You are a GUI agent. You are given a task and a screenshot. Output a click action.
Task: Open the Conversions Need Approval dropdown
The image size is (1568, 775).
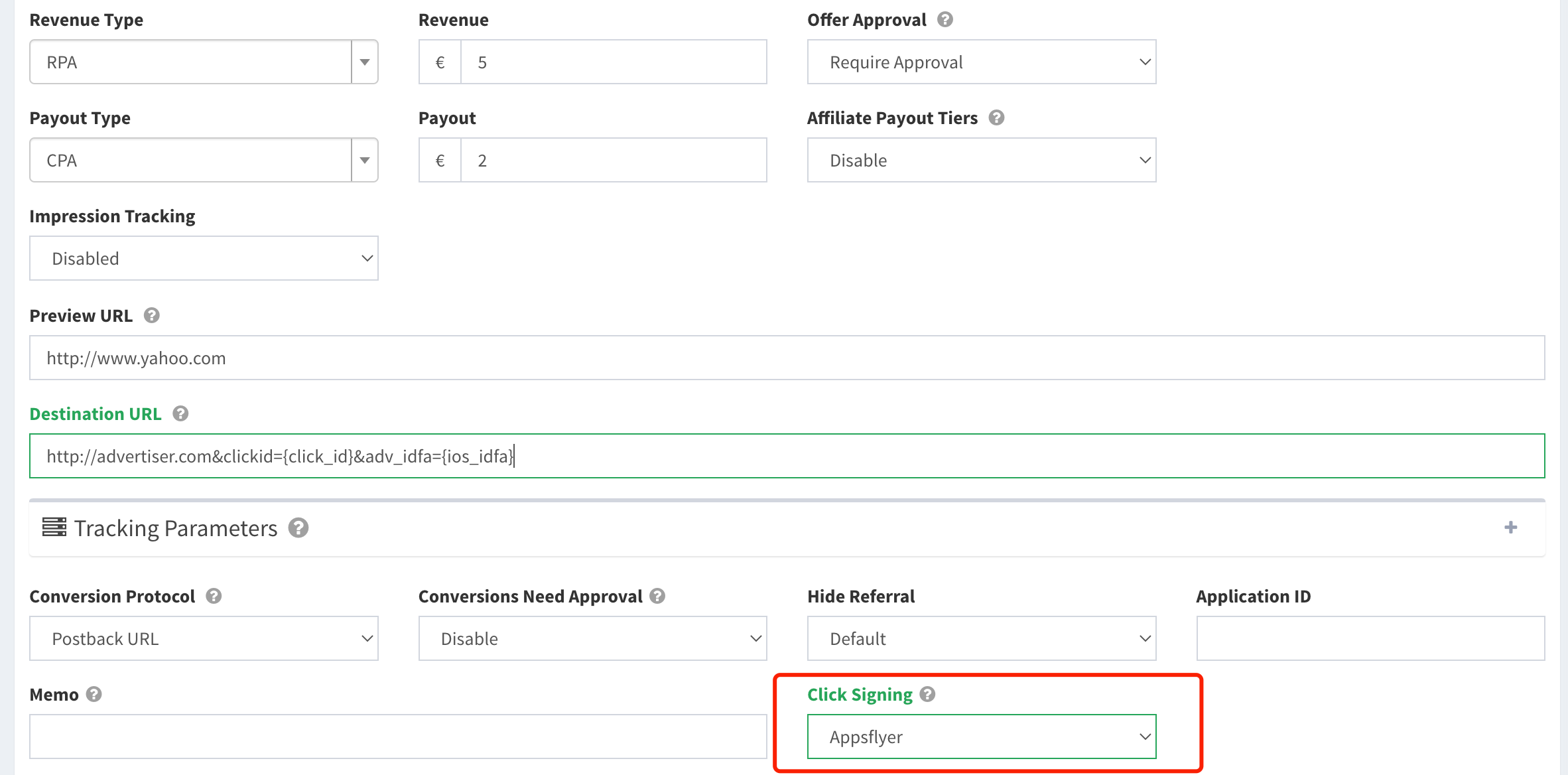pyautogui.click(x=592, y=639)
